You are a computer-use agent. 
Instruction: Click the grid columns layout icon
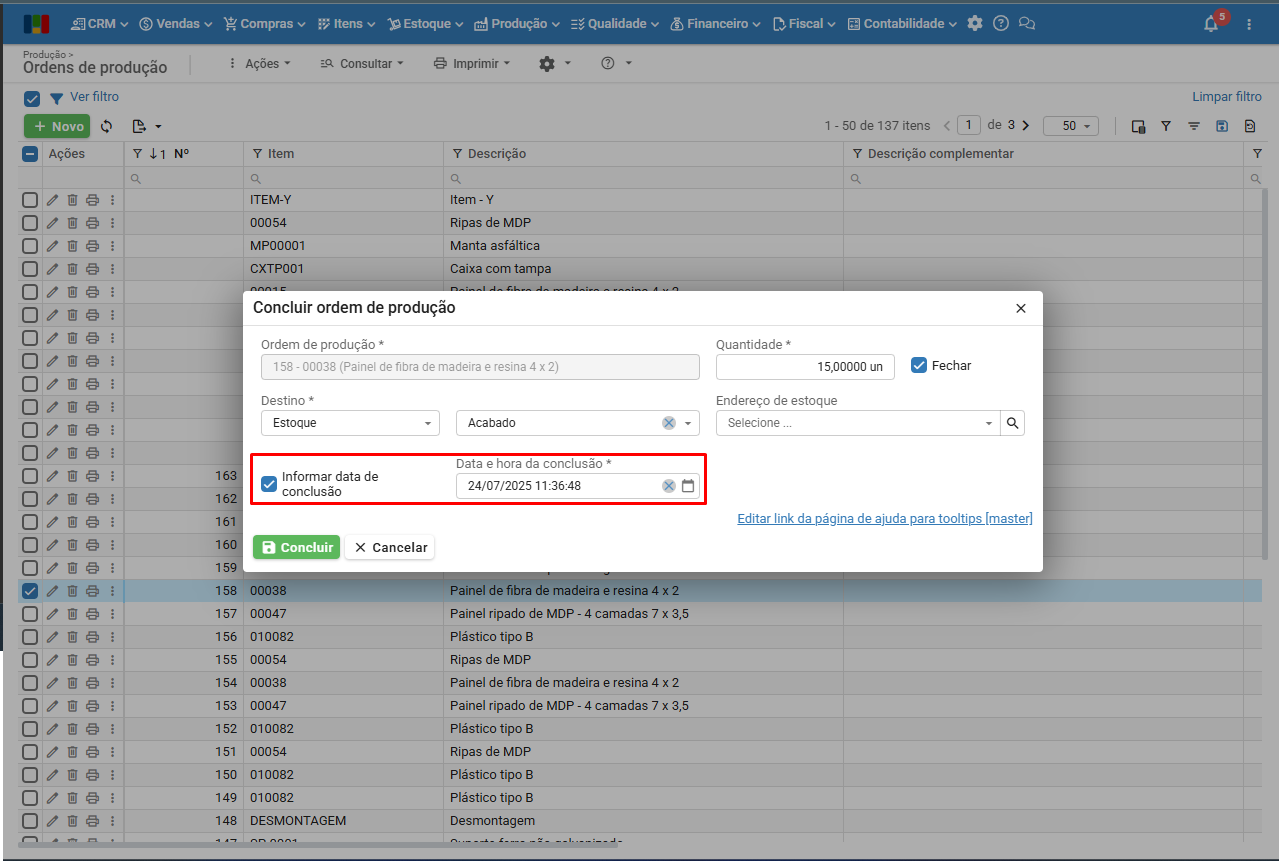click(1138, 126)
